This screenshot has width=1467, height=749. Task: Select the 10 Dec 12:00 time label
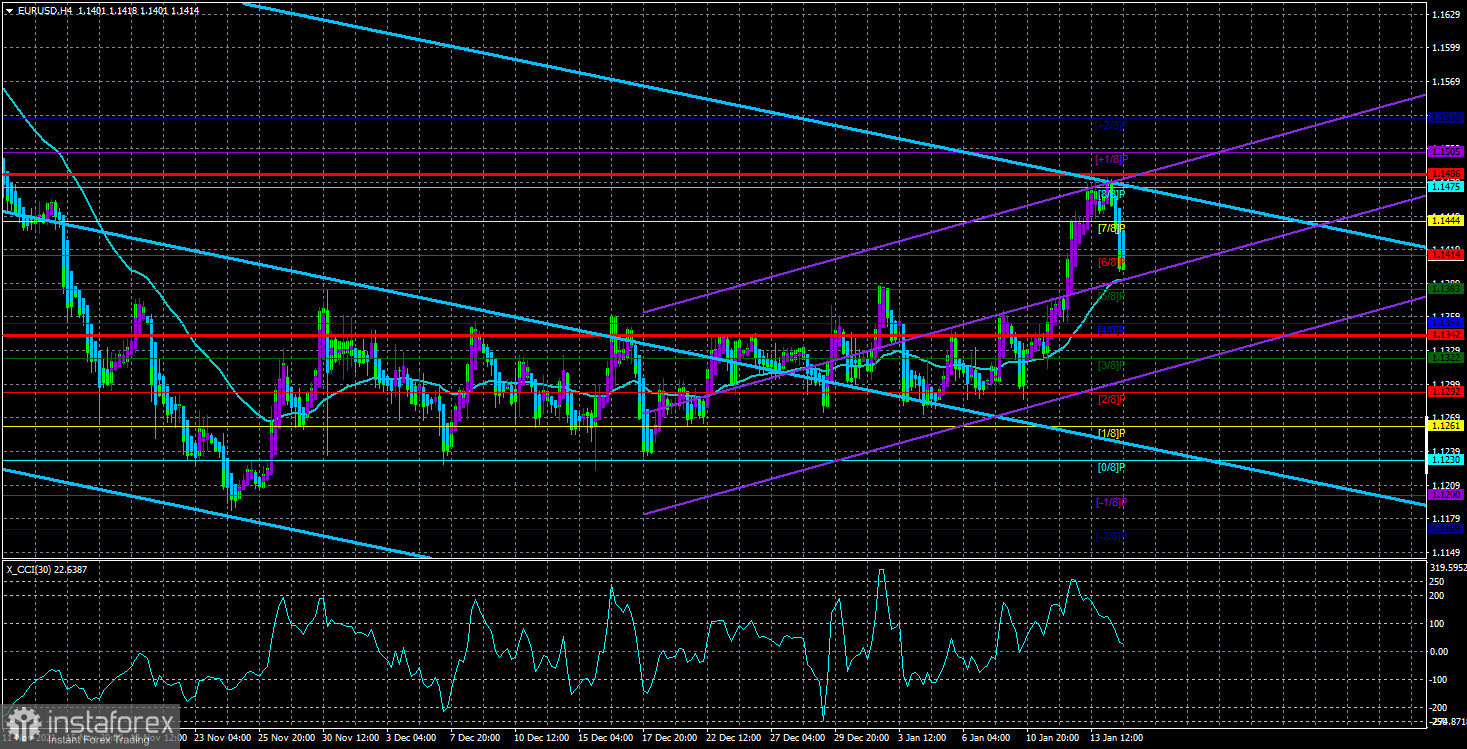pos(543,737)
